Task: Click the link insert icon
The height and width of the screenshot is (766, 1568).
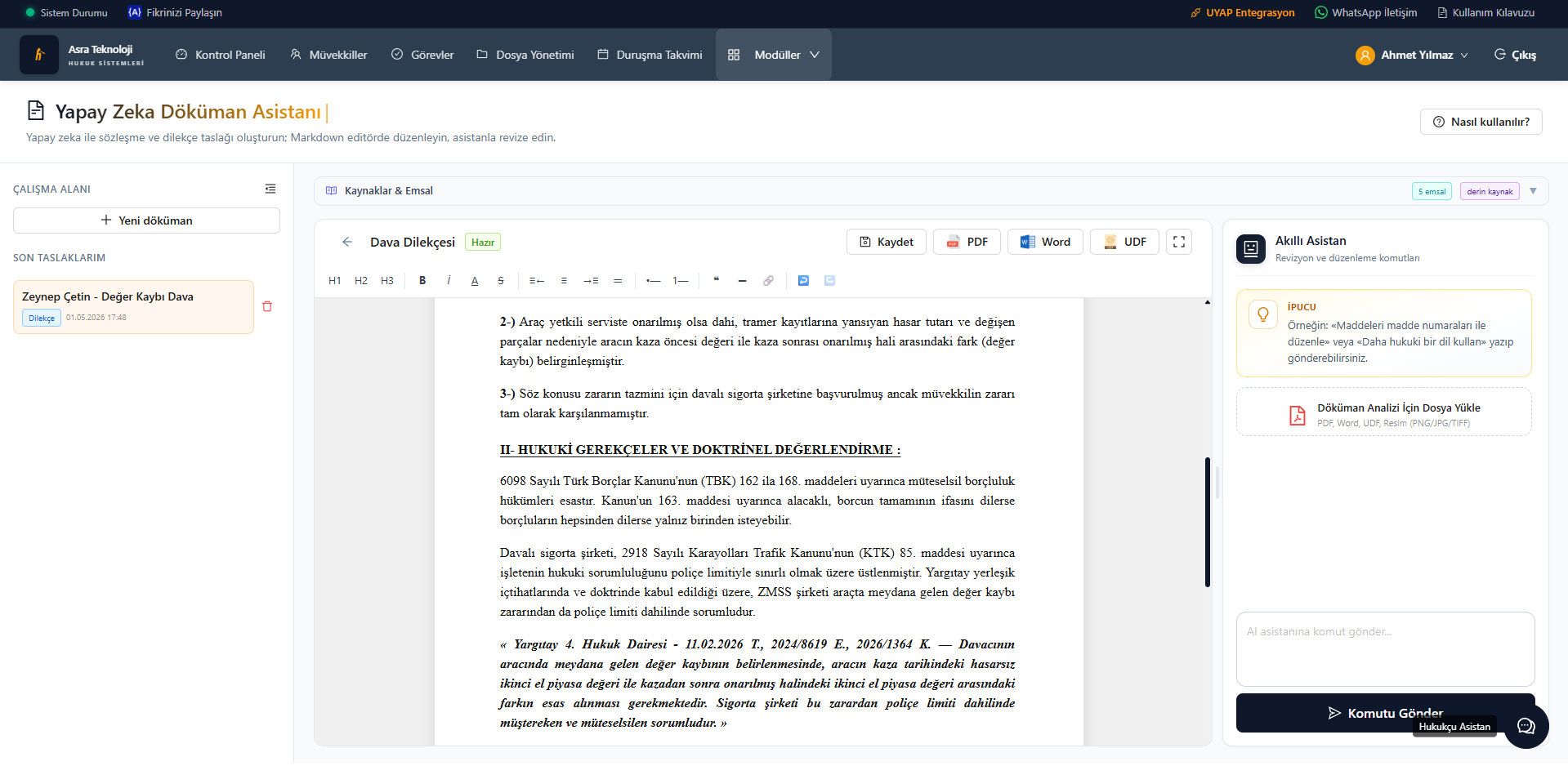Action: pos(768,281)
